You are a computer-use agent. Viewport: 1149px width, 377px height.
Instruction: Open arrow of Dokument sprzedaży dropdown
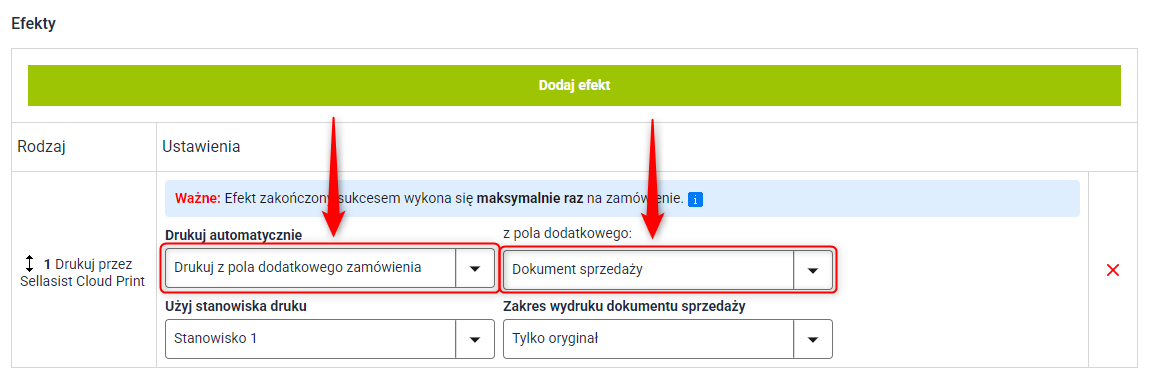(x=813, y=269)
